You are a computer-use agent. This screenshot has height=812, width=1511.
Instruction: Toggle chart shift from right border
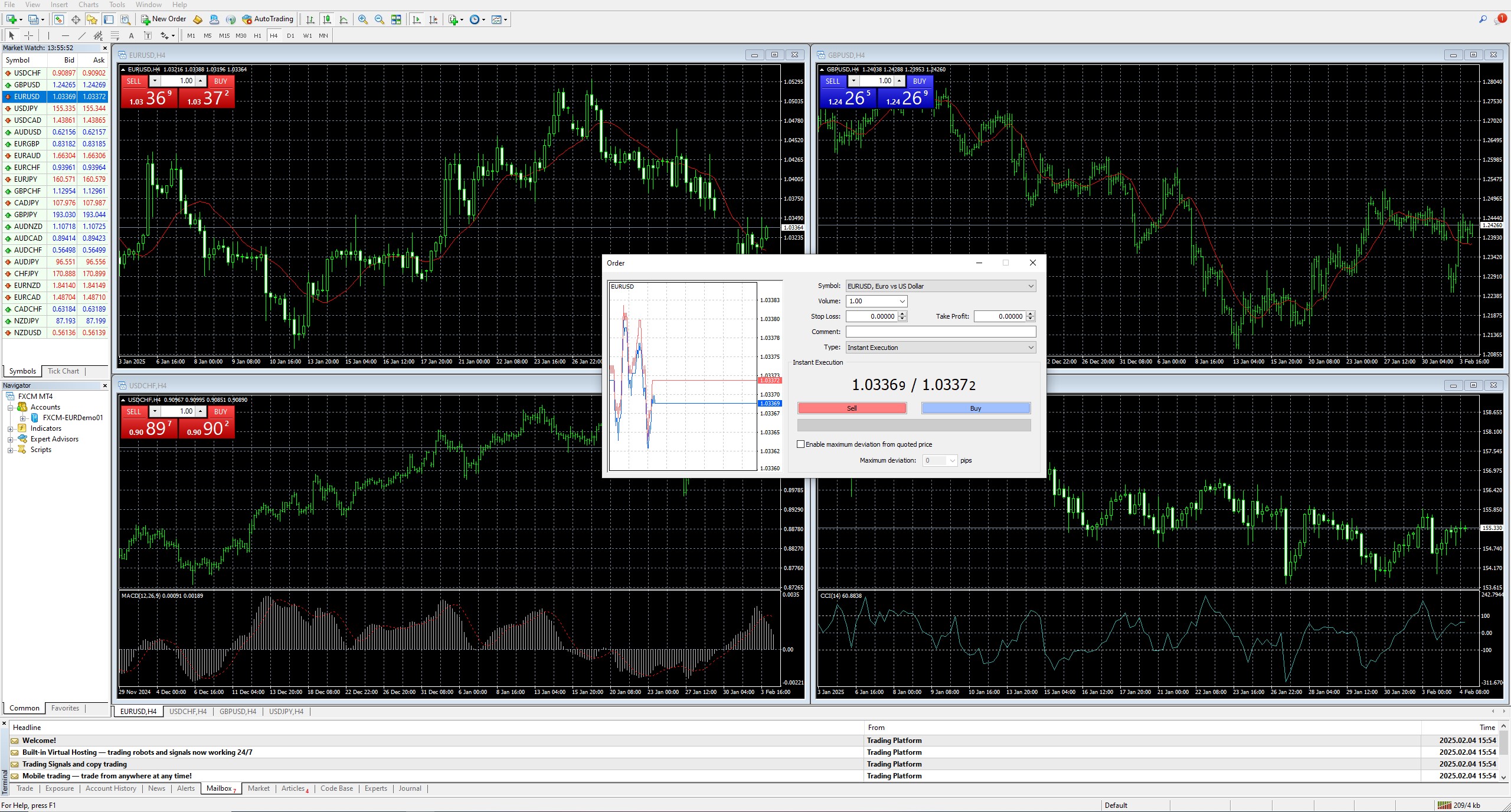click(433, 19)
